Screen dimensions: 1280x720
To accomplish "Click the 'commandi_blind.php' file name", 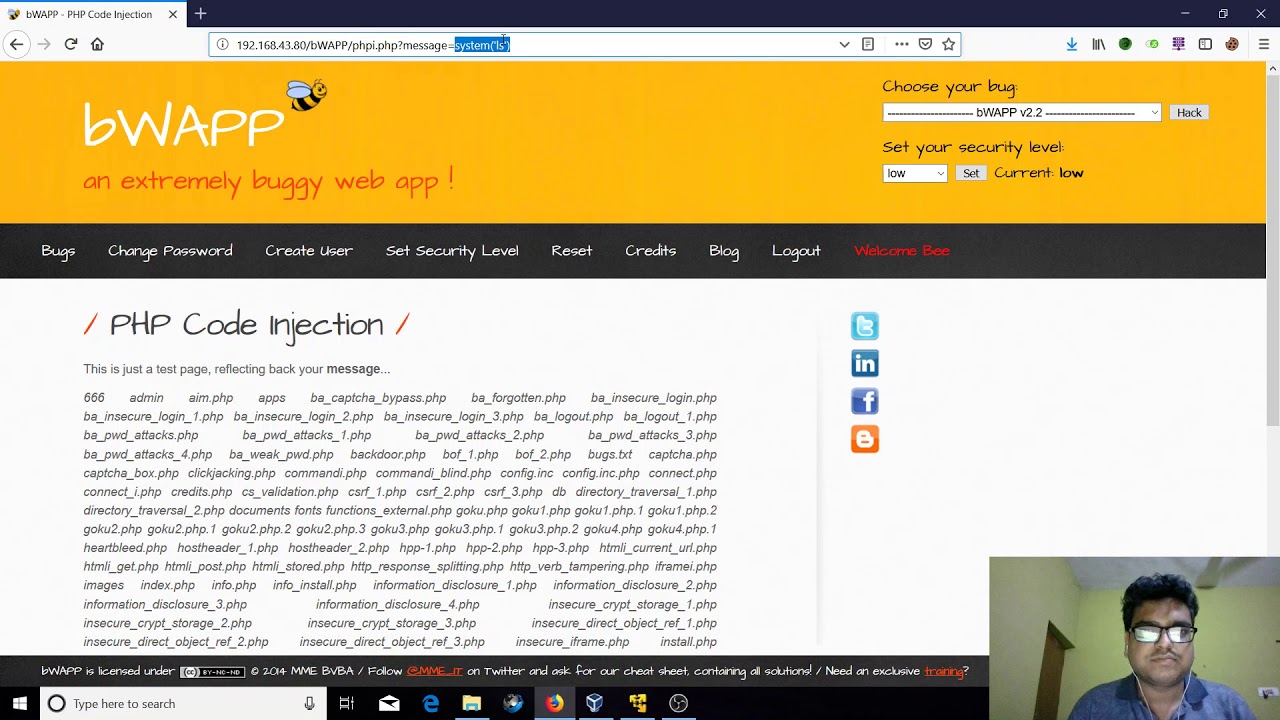I will point(433,473).
